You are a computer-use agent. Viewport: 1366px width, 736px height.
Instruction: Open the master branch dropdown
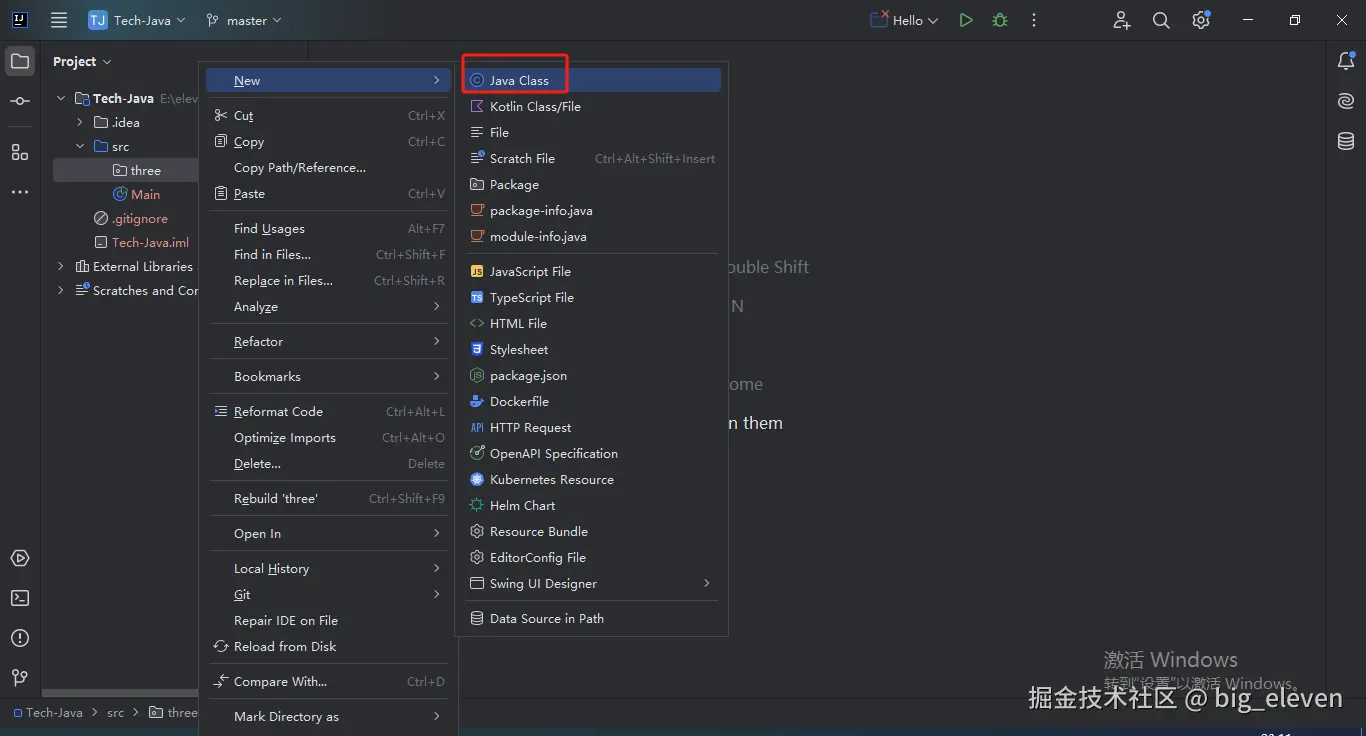[243, 20]
